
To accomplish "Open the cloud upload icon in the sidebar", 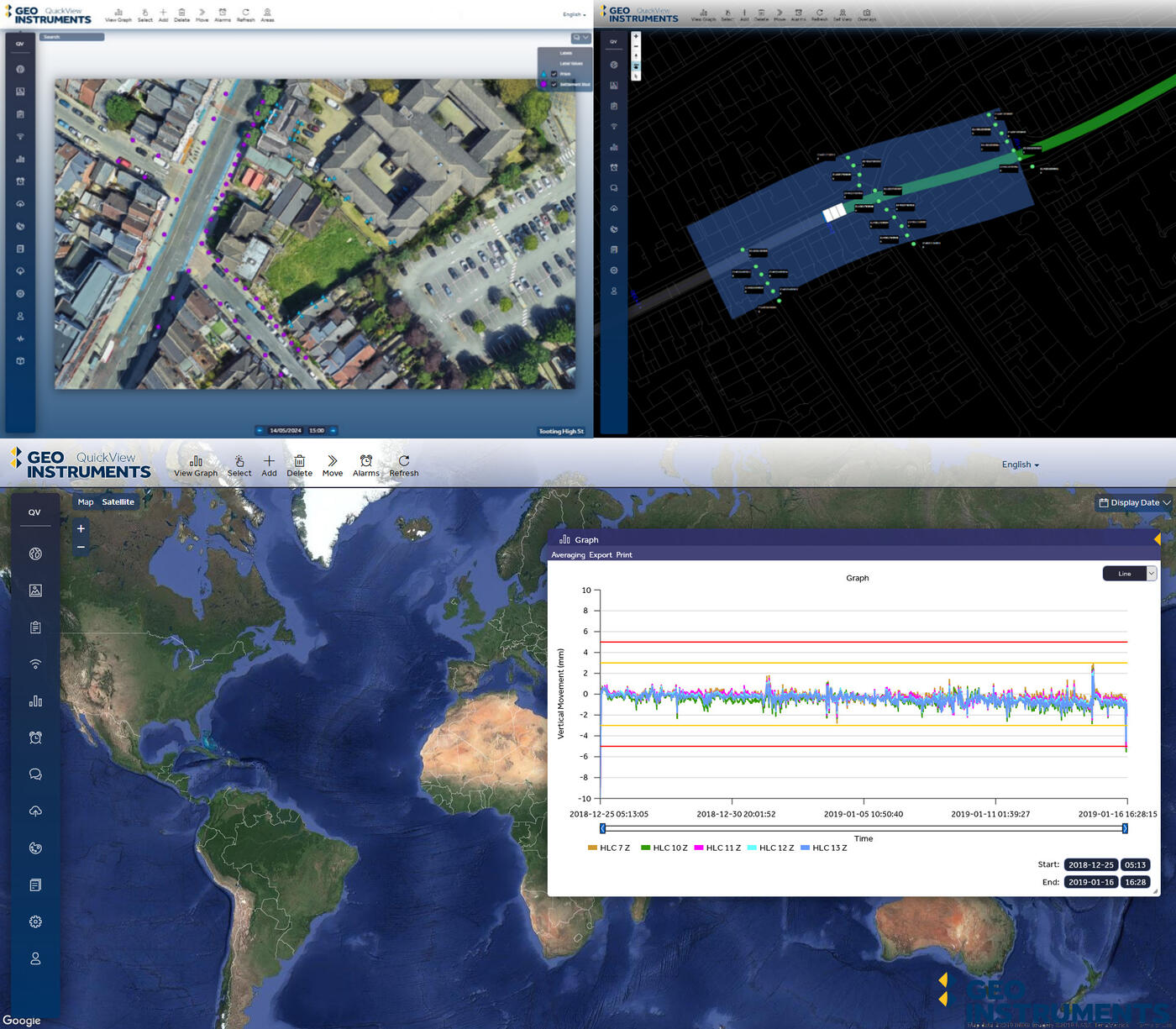I will pyautogui.click(x=34, y=811).
